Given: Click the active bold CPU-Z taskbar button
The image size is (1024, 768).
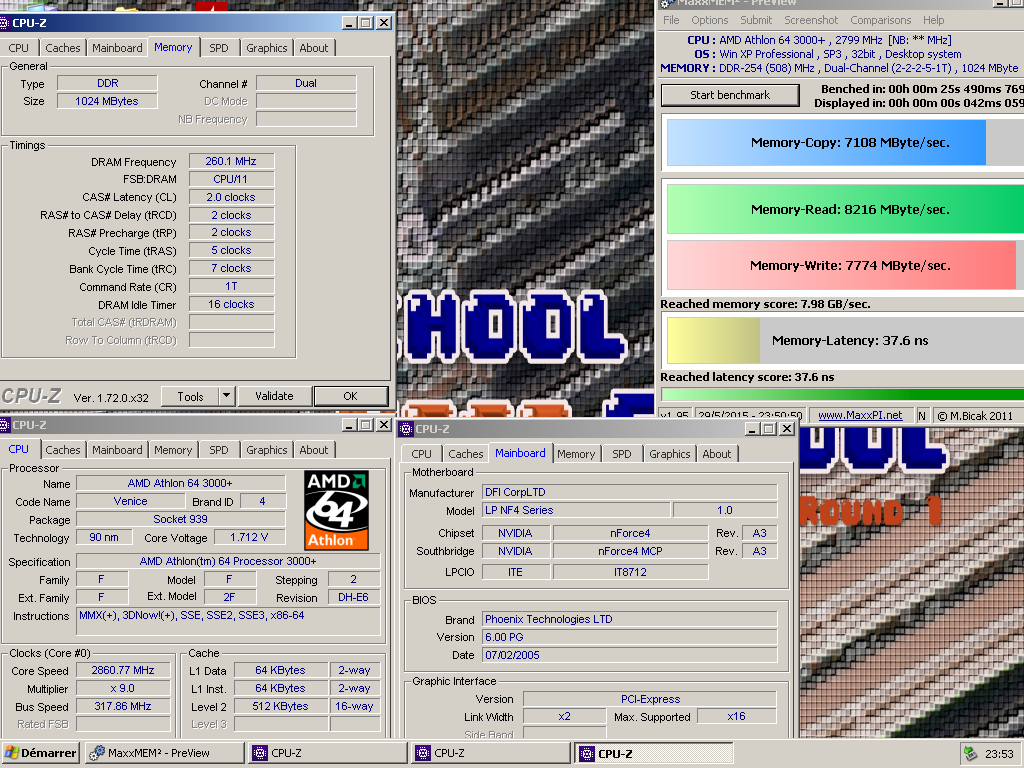Looking at the screenshot, I should pyautogui.click(x=654, y=753).
